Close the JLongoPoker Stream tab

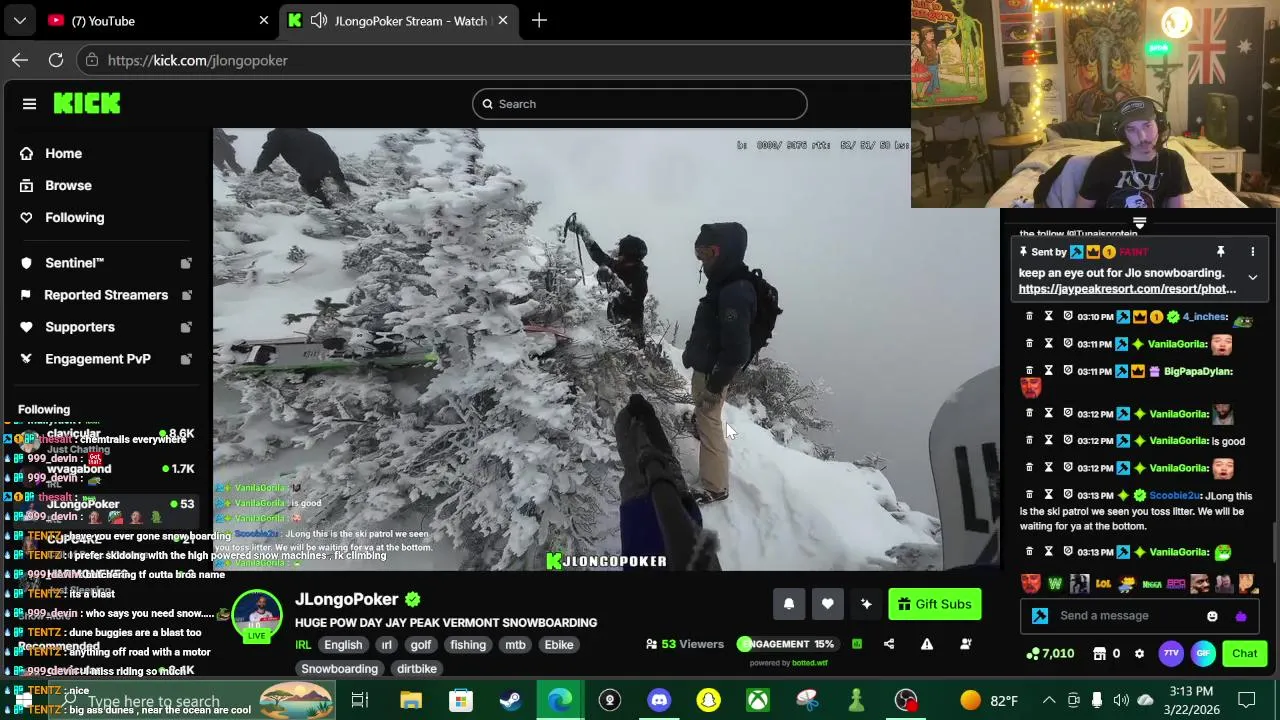tap(503, 20)
